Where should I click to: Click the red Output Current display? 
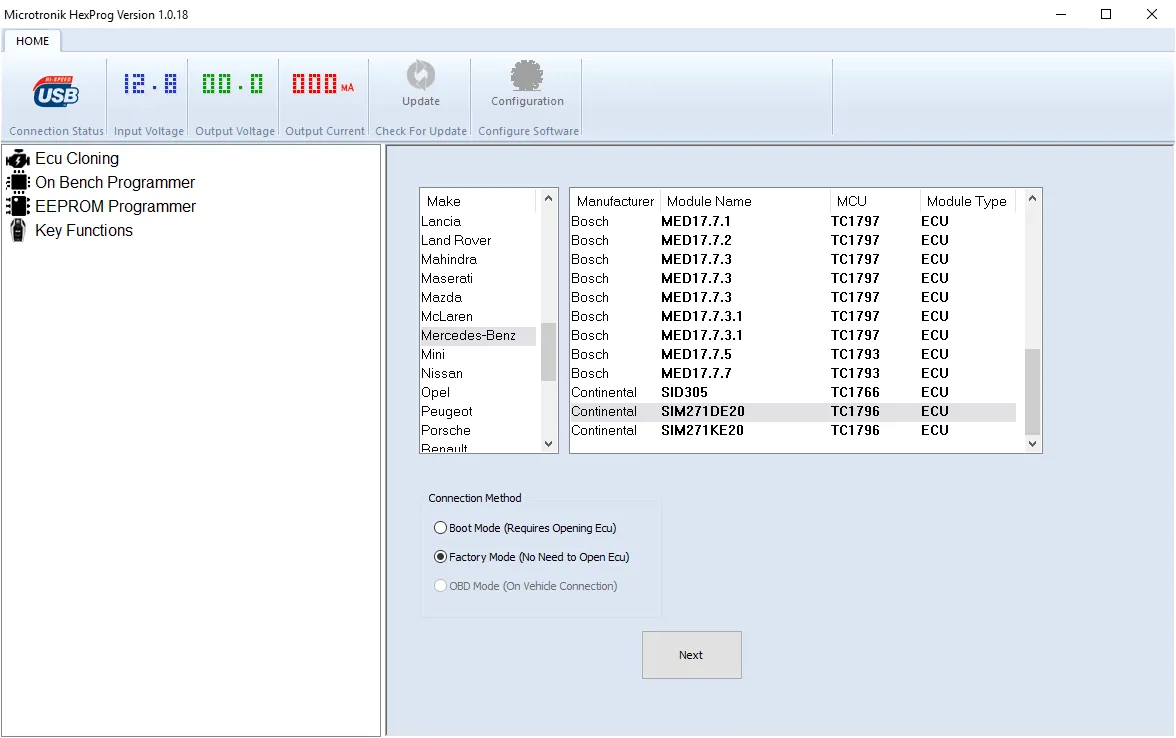[x=323, y=83]
